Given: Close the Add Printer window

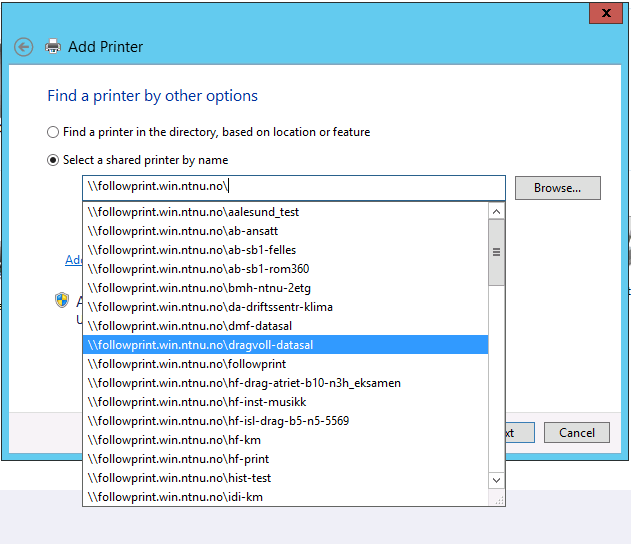Looking at the screenshot, I should 606,13.
